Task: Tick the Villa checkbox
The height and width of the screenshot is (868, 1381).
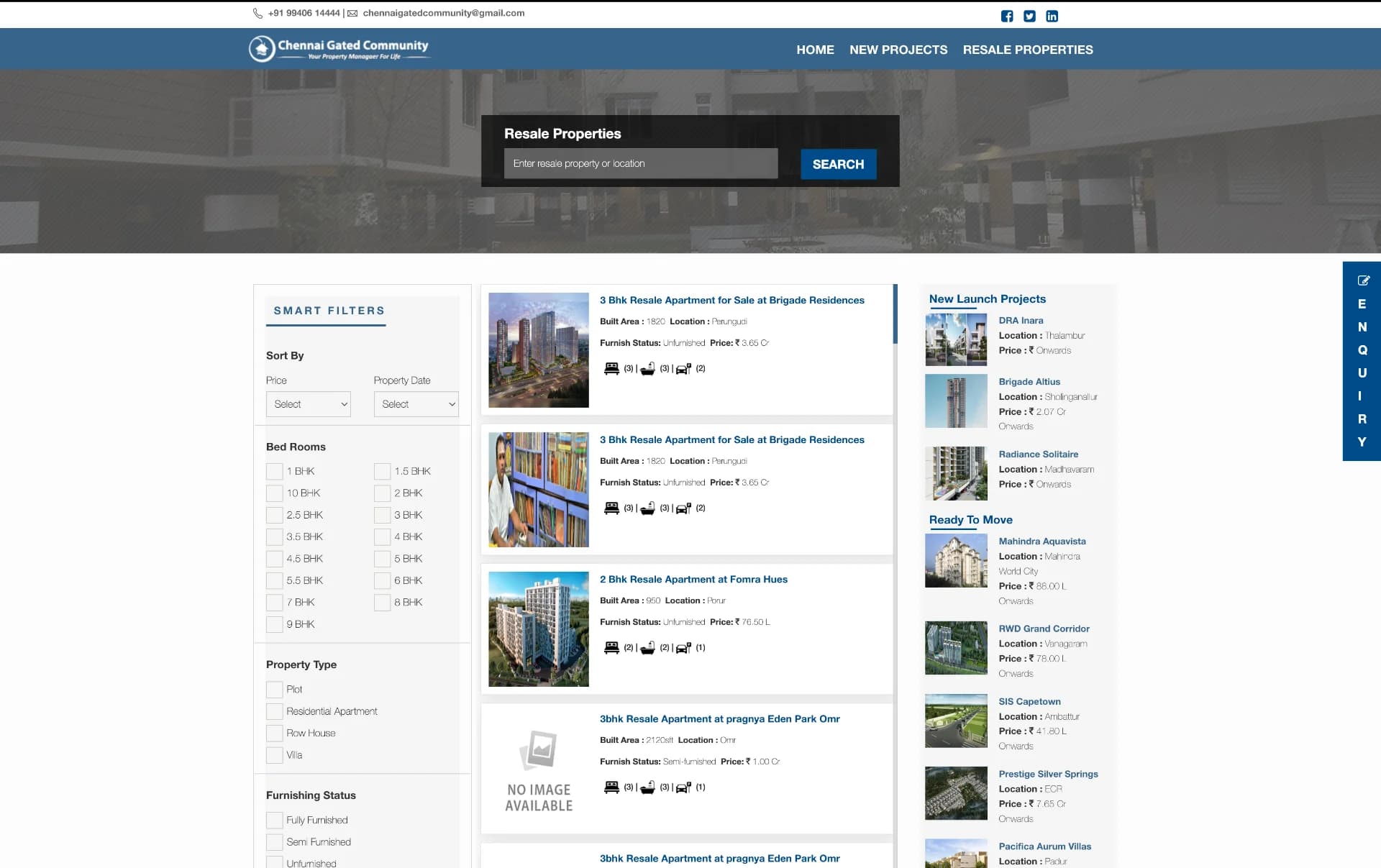Action: pyautogui.click(x=274, y=755)
